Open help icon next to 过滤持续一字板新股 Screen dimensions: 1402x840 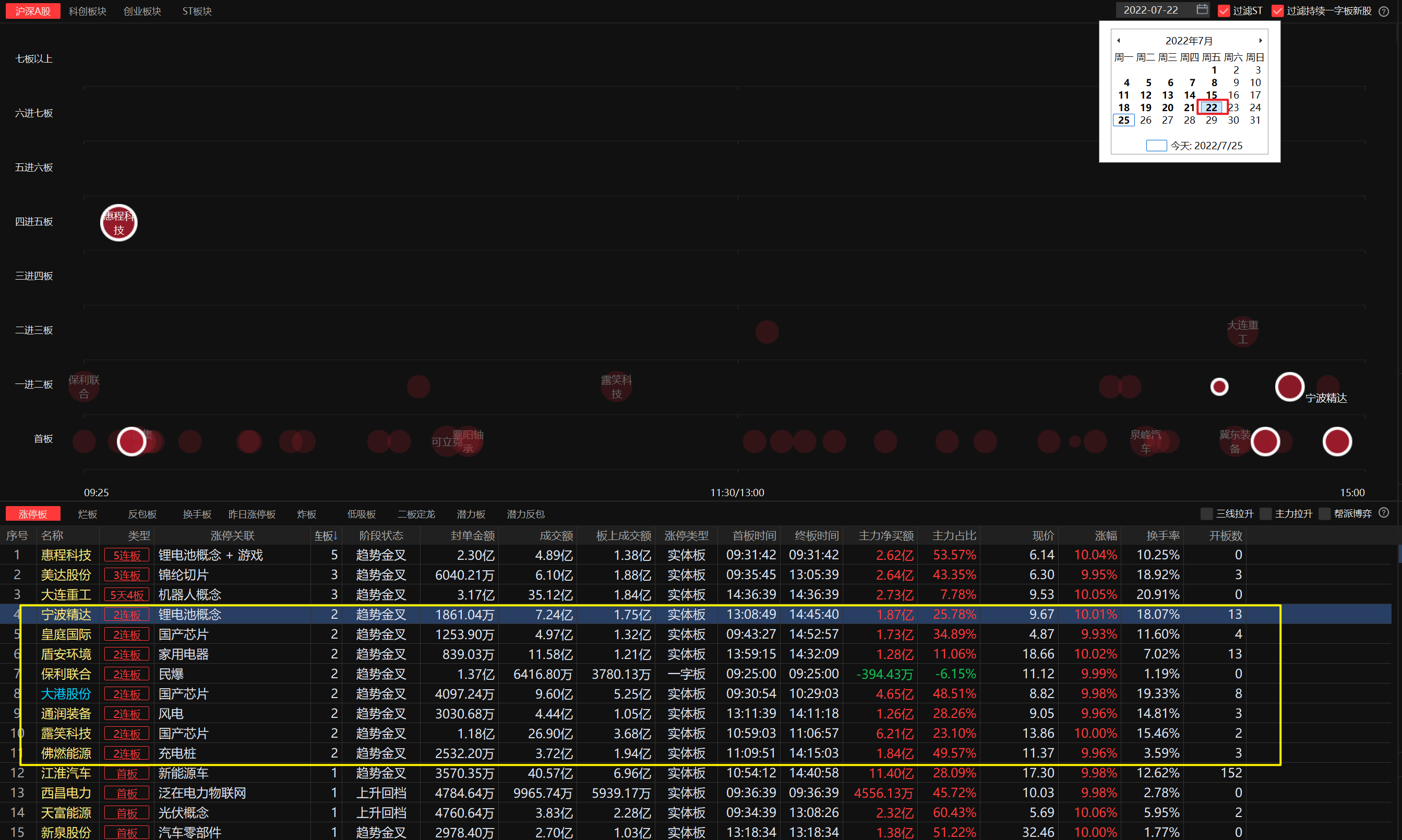1383,11
